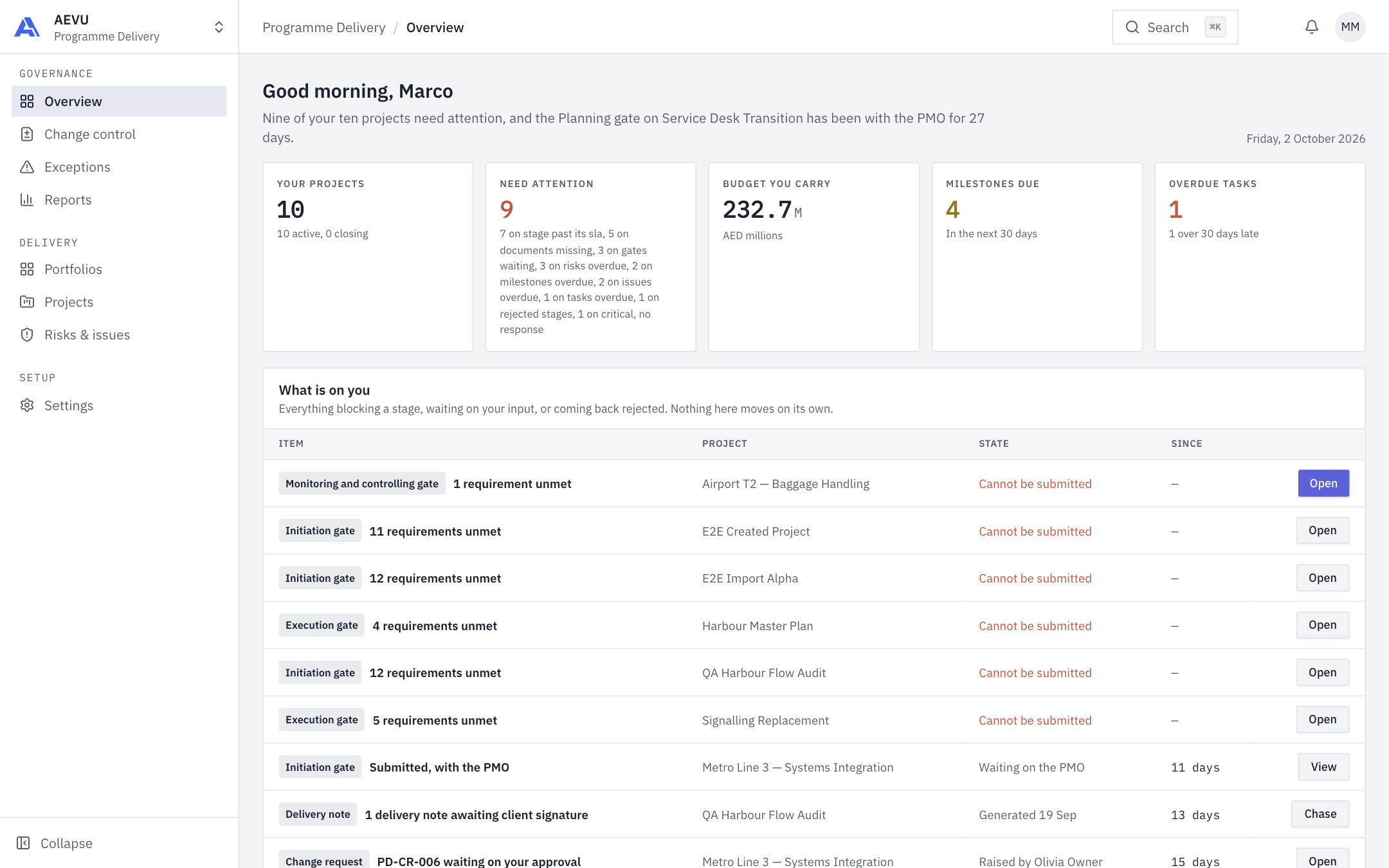The width and height of the screenshot is (1389, 868).
Task: Click Harbour Master Plan project name
Action: (758, 626)
